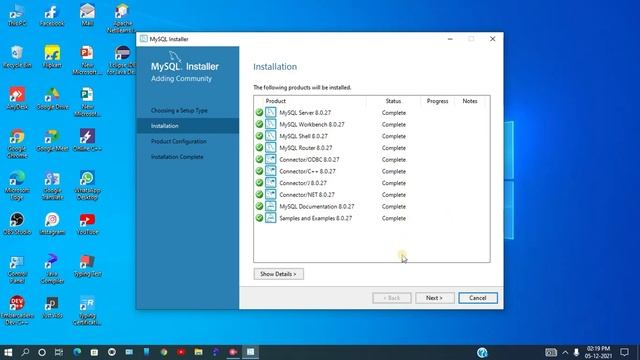Open the This PC desktop icon
This screenshot has height=360, width=640.
click(17, 16)
